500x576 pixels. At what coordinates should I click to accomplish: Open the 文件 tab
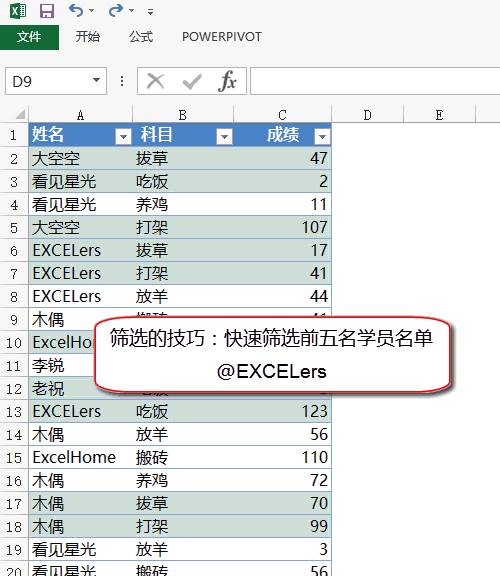(29, 37)
